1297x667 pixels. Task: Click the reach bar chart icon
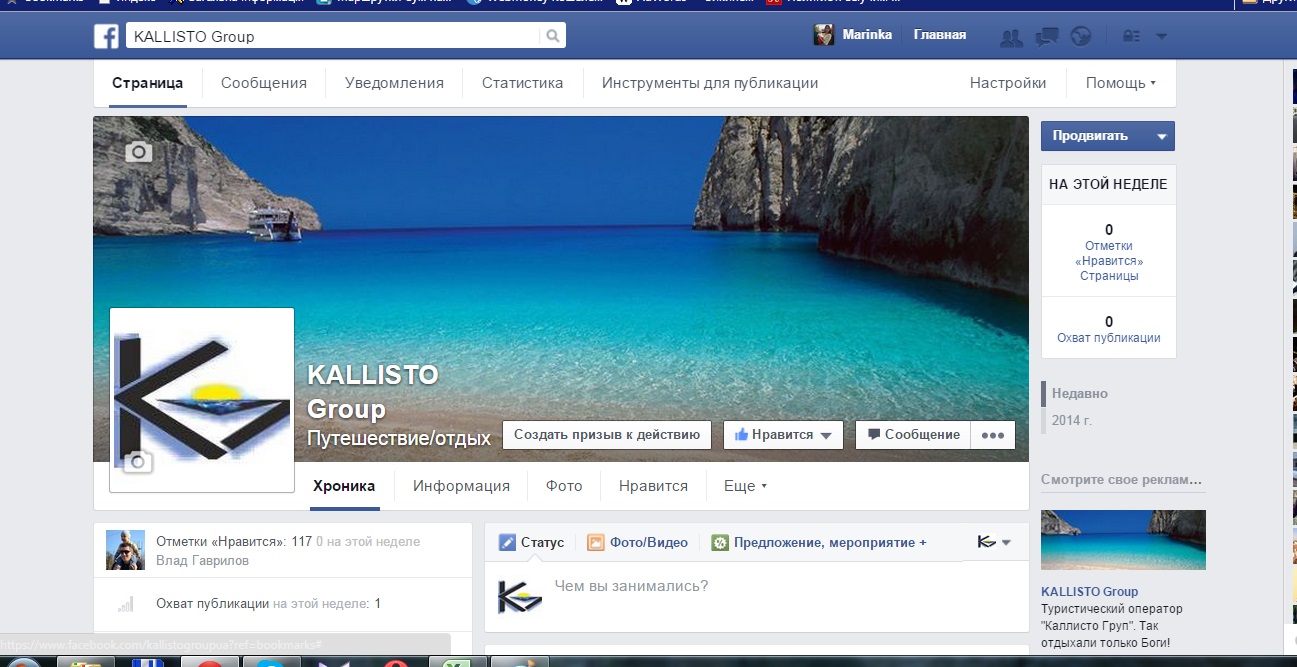126,604
